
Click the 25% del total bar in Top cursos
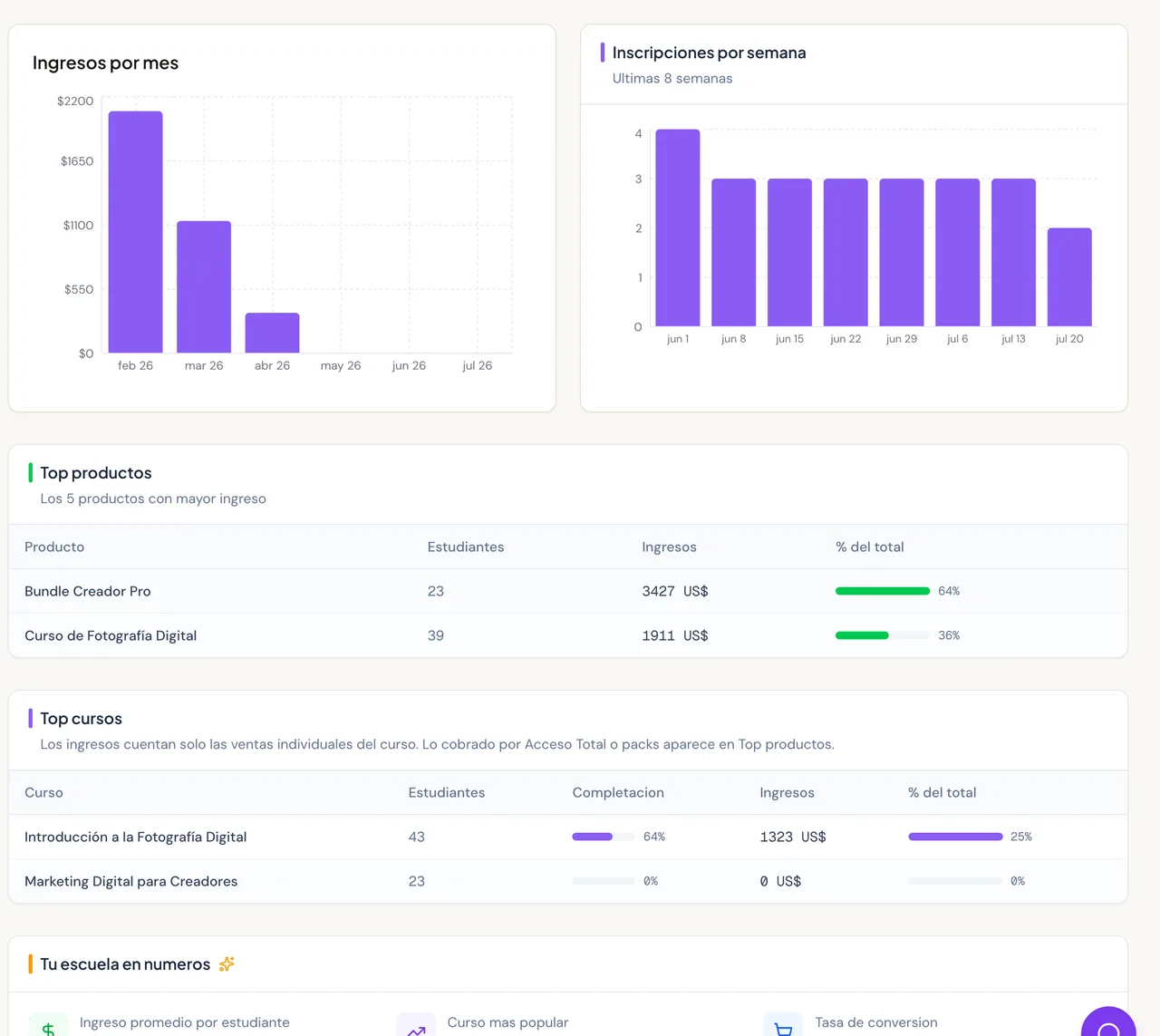click(955, 837)
